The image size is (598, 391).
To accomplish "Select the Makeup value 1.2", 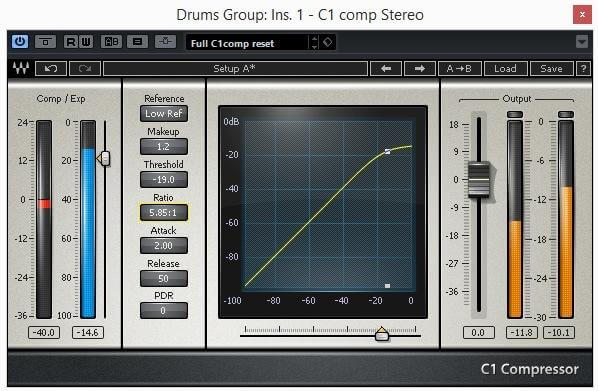I will coord(164,146).
